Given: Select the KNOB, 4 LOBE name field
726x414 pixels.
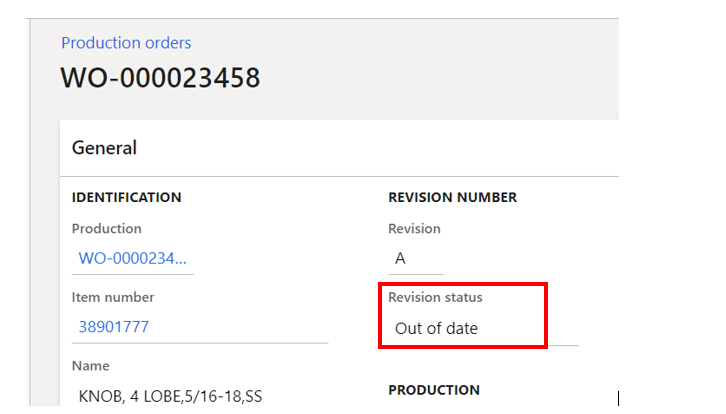Looking at the screenshot, I should 168,397.
